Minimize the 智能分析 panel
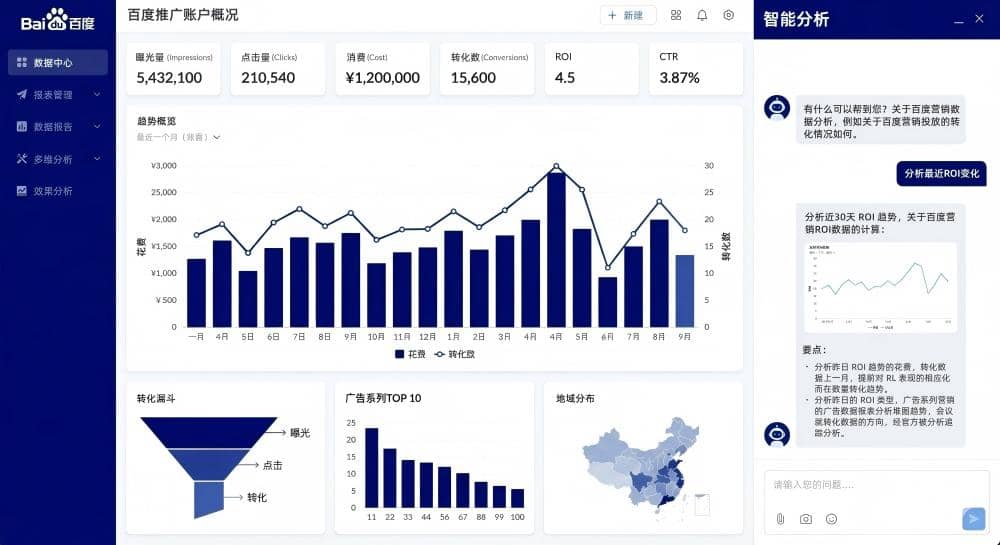Image resolution: width=1000 pixels, height=545 pixels. pyautogui.click(x=959, y=20)
